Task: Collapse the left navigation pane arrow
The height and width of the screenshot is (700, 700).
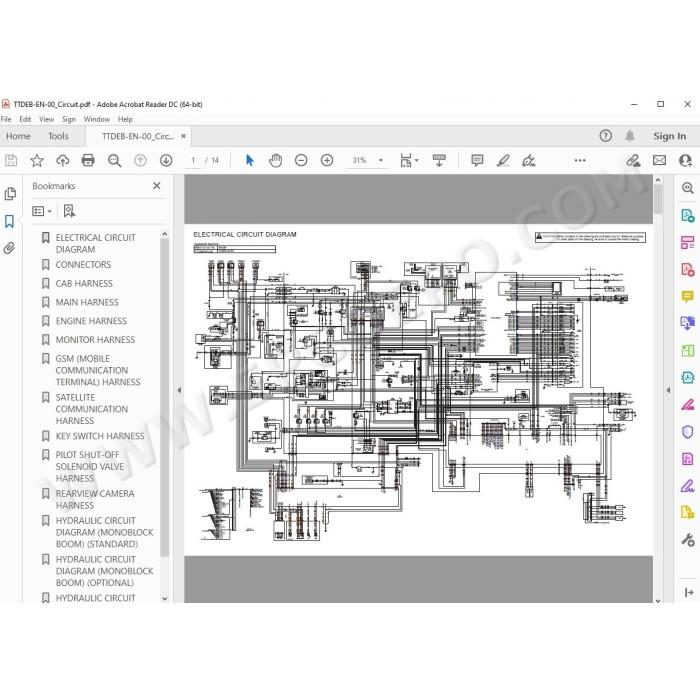Action: (x=179, y=390)
